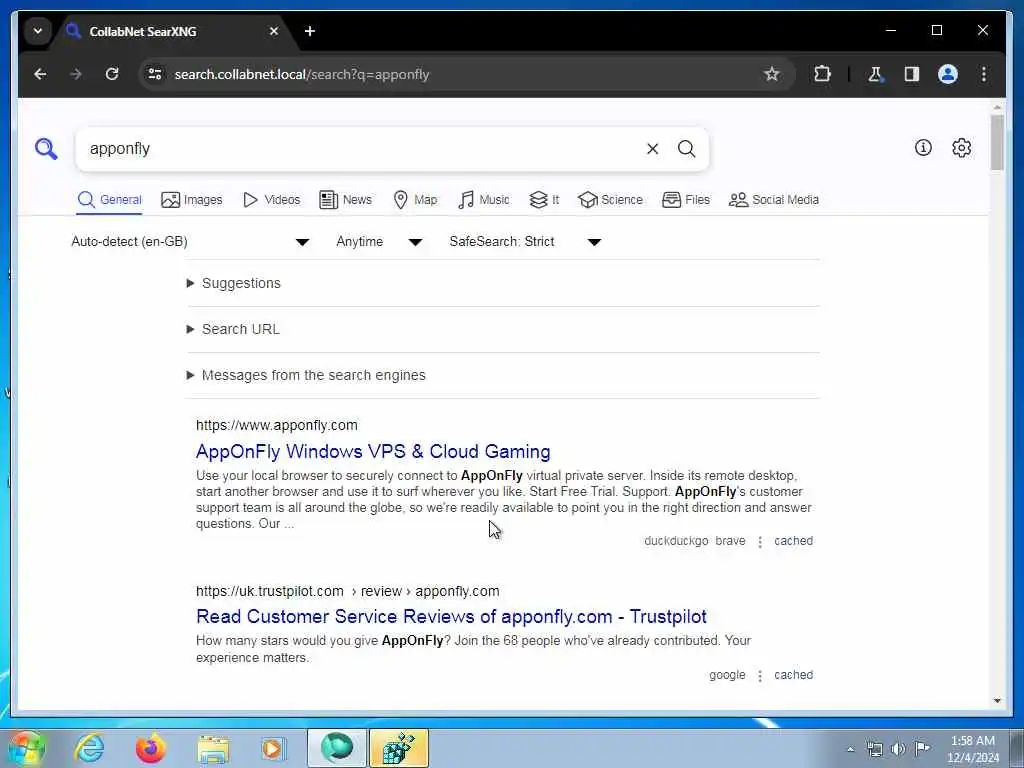Clear the search query with the X icon
This screenshot has height=768, width=1024.
point(652,149)
